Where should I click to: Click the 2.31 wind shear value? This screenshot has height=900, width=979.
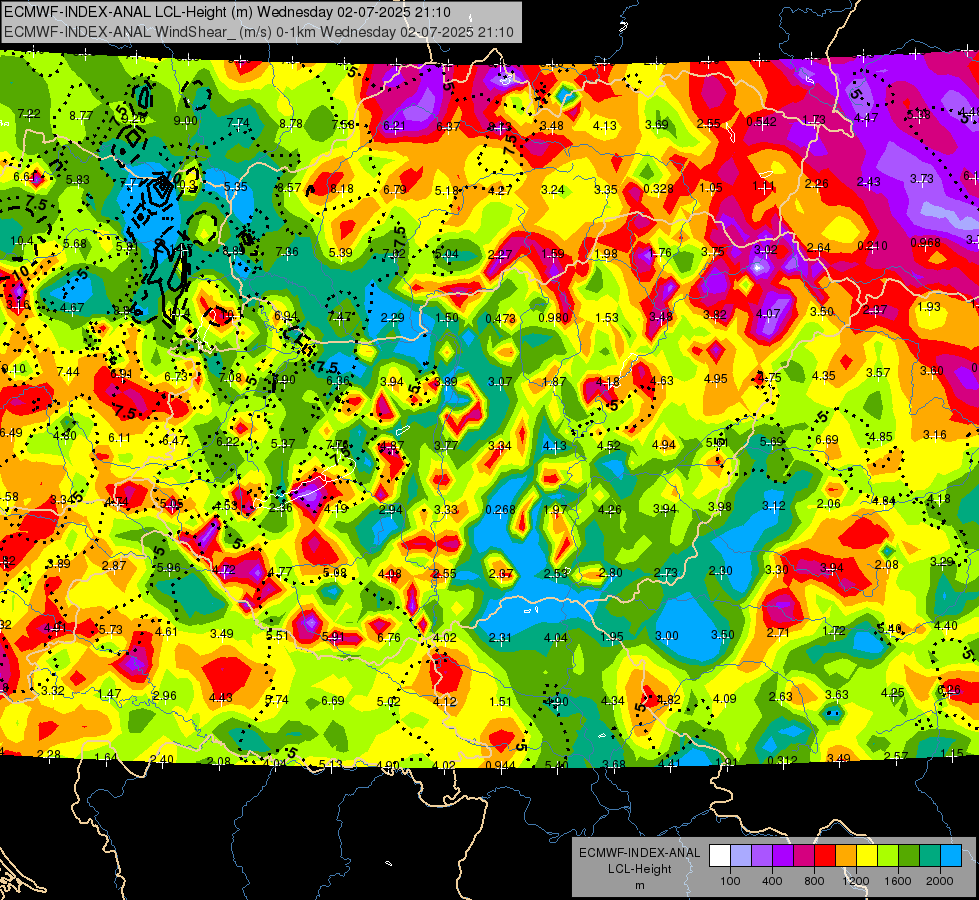click(500, 638)
